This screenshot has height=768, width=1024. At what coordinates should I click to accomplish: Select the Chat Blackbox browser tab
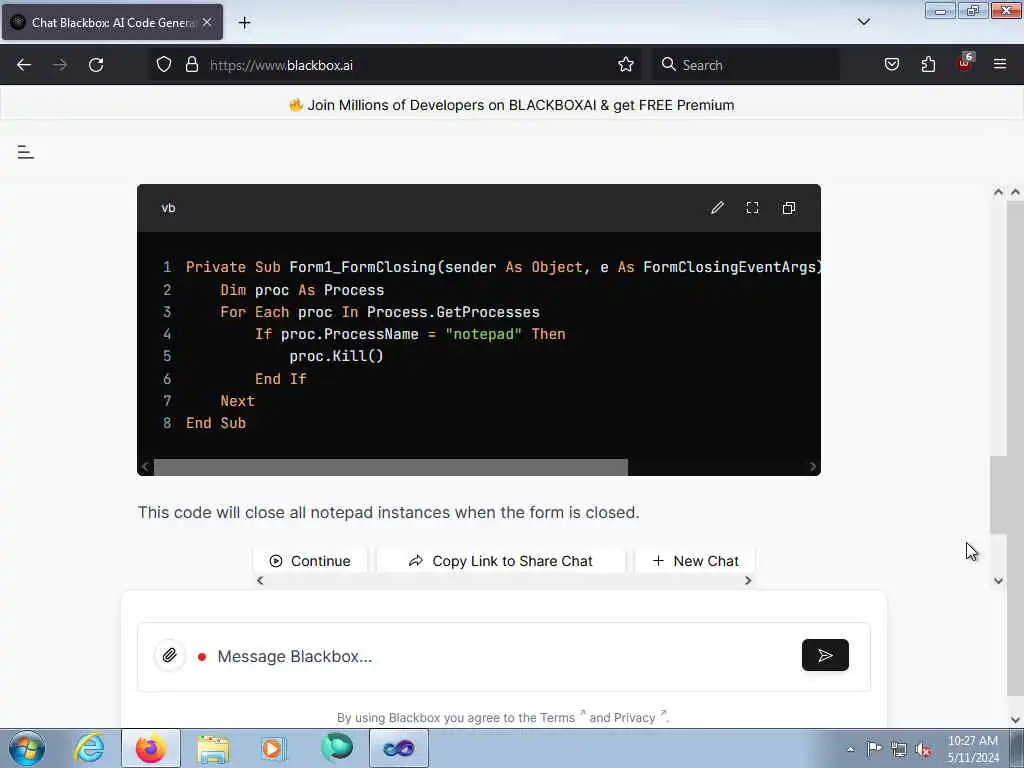tap(112, 22)
